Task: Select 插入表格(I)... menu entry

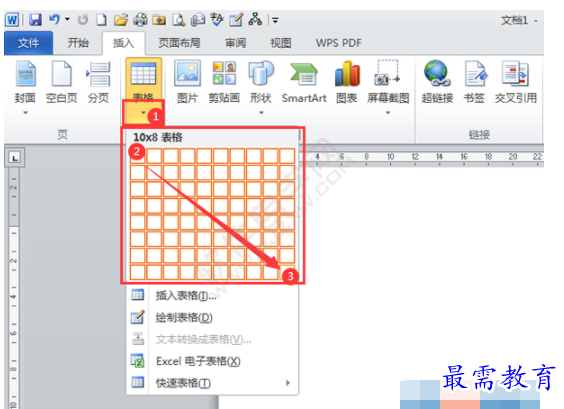Action: [212, 296]
